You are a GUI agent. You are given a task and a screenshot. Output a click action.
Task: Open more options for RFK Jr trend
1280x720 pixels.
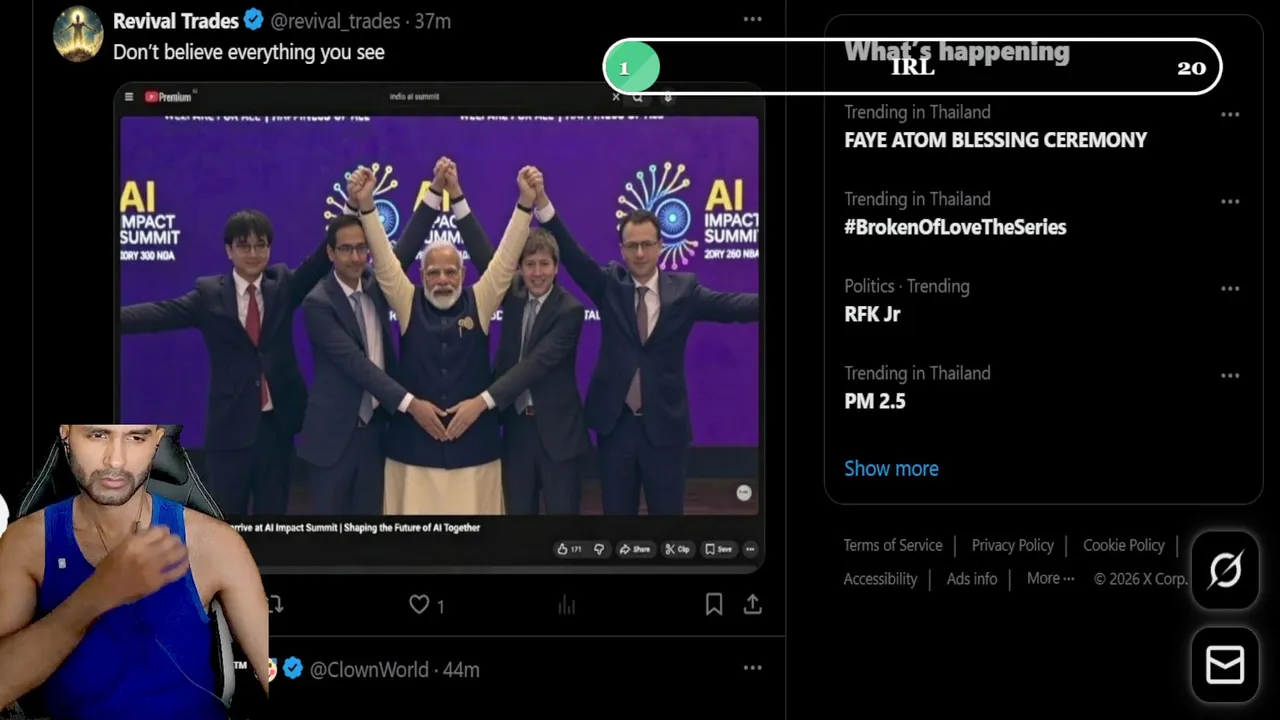1230,288
